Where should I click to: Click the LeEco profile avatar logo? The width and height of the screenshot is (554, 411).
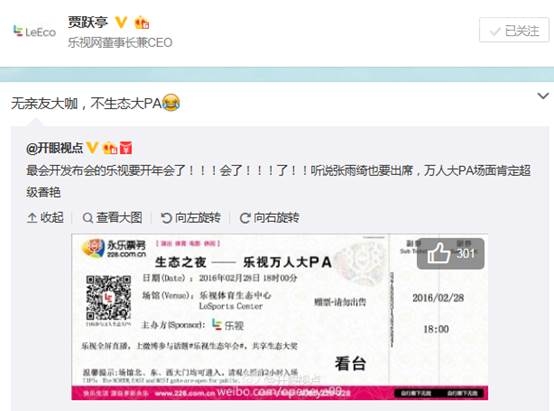35,32
